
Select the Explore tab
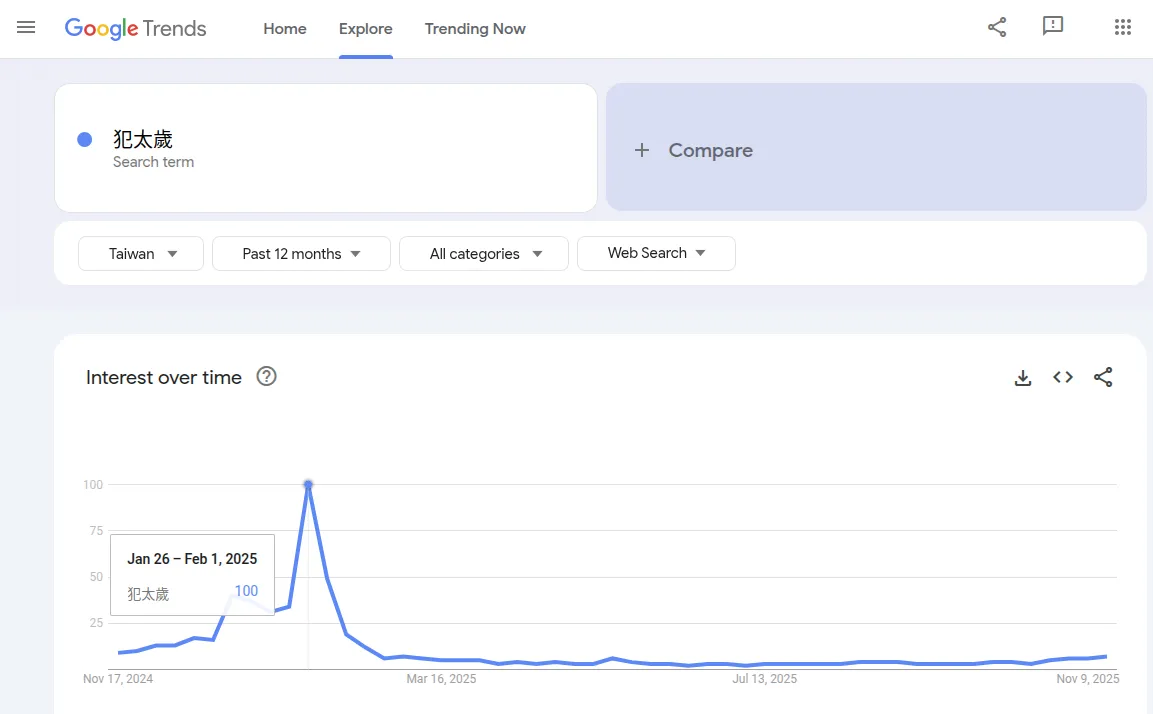[366, 29]
